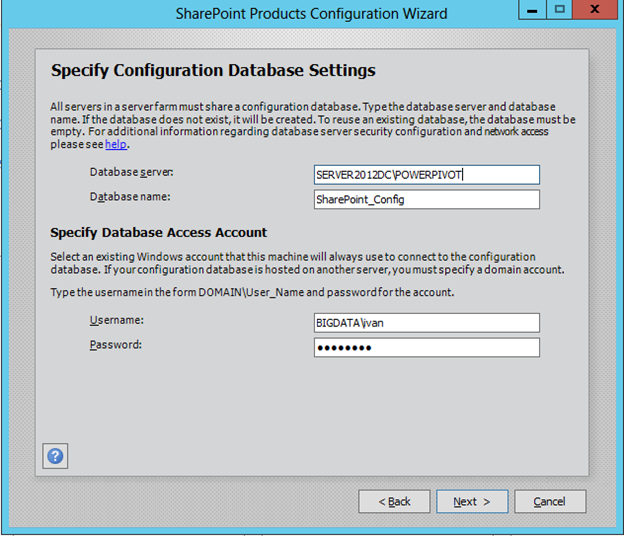Image resolution: width=624 pixels, height=536 pixels.
Task: Proceed by clicking Next
Action: click(471, 501)
